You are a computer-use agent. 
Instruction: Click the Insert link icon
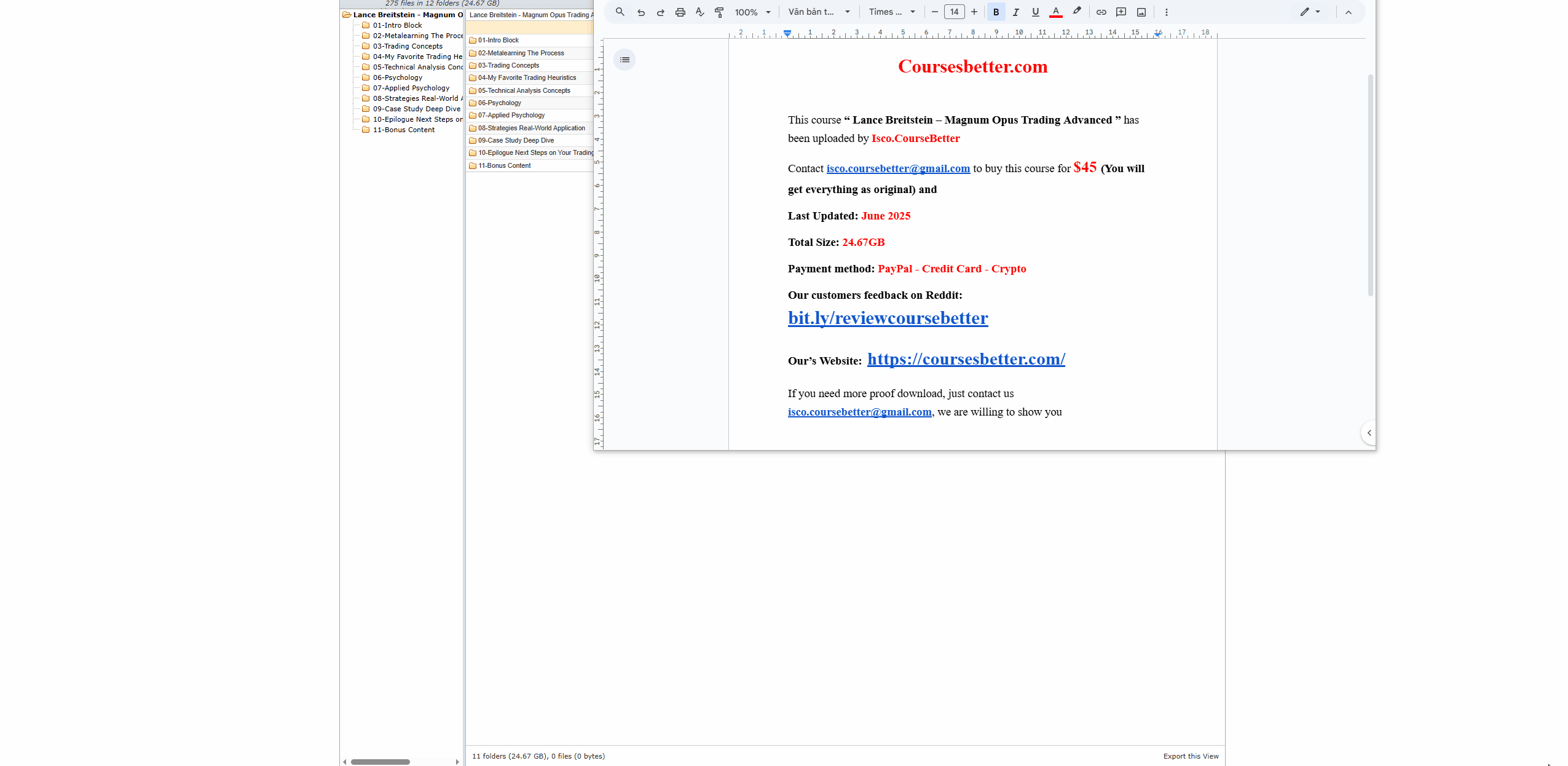click(x=1101, y=12)
